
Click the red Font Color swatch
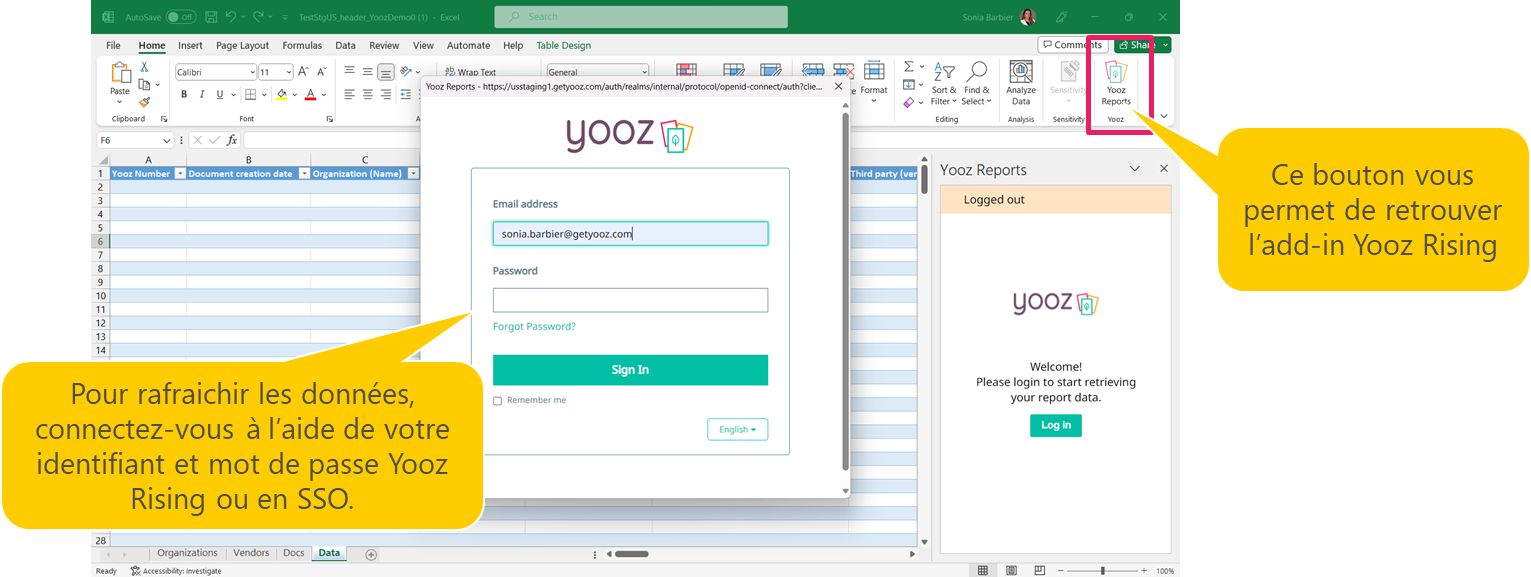[310, 94]
